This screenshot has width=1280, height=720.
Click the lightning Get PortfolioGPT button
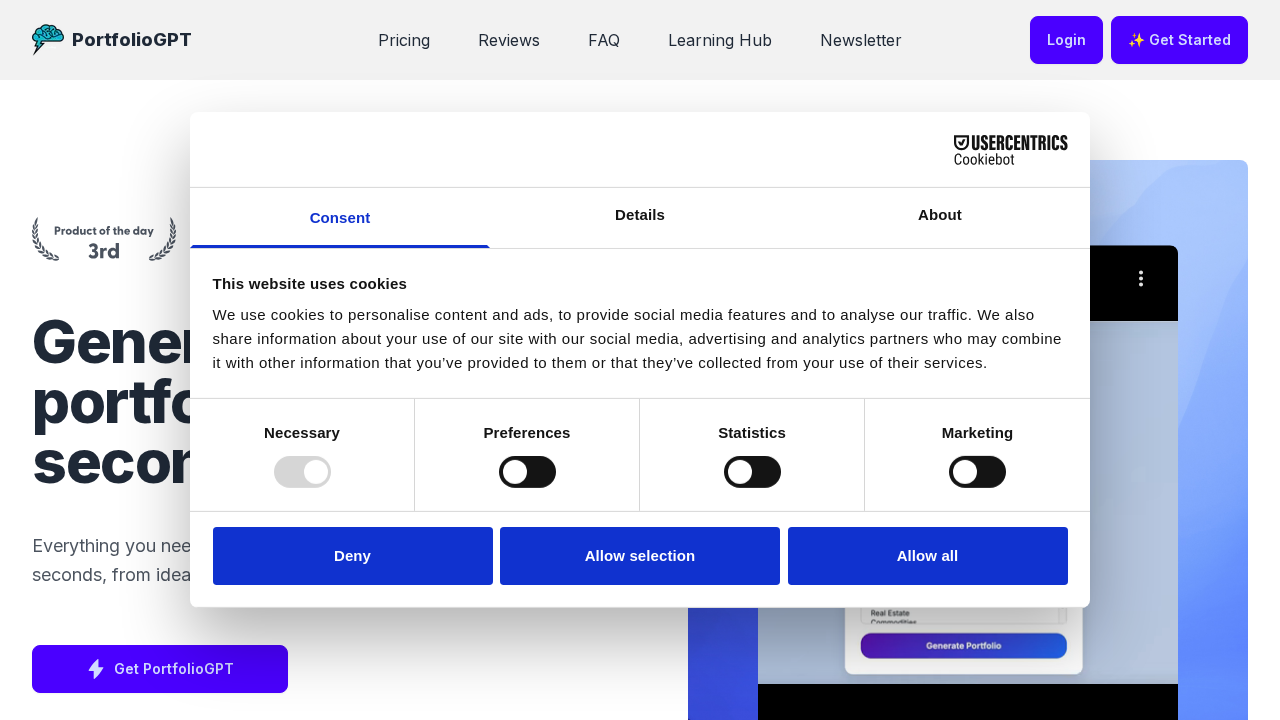point(160,669)
